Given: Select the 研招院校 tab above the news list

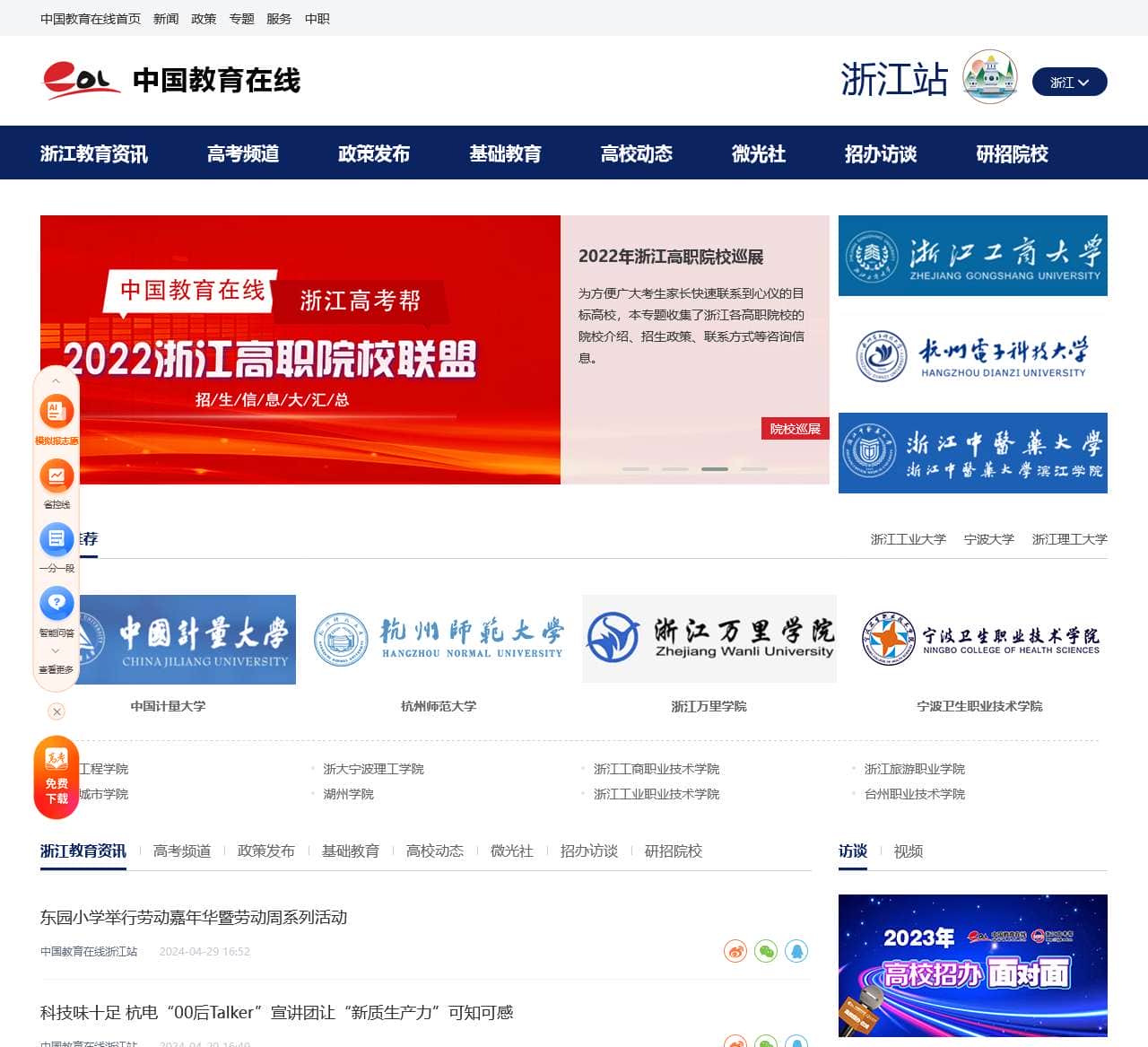Looking at the screenshot, I should point(674,851).
